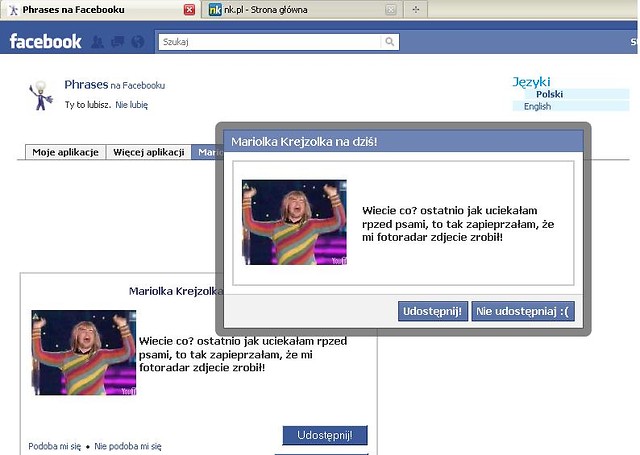
Task: Click the quote text in the page post
Action: pos(243,354)
